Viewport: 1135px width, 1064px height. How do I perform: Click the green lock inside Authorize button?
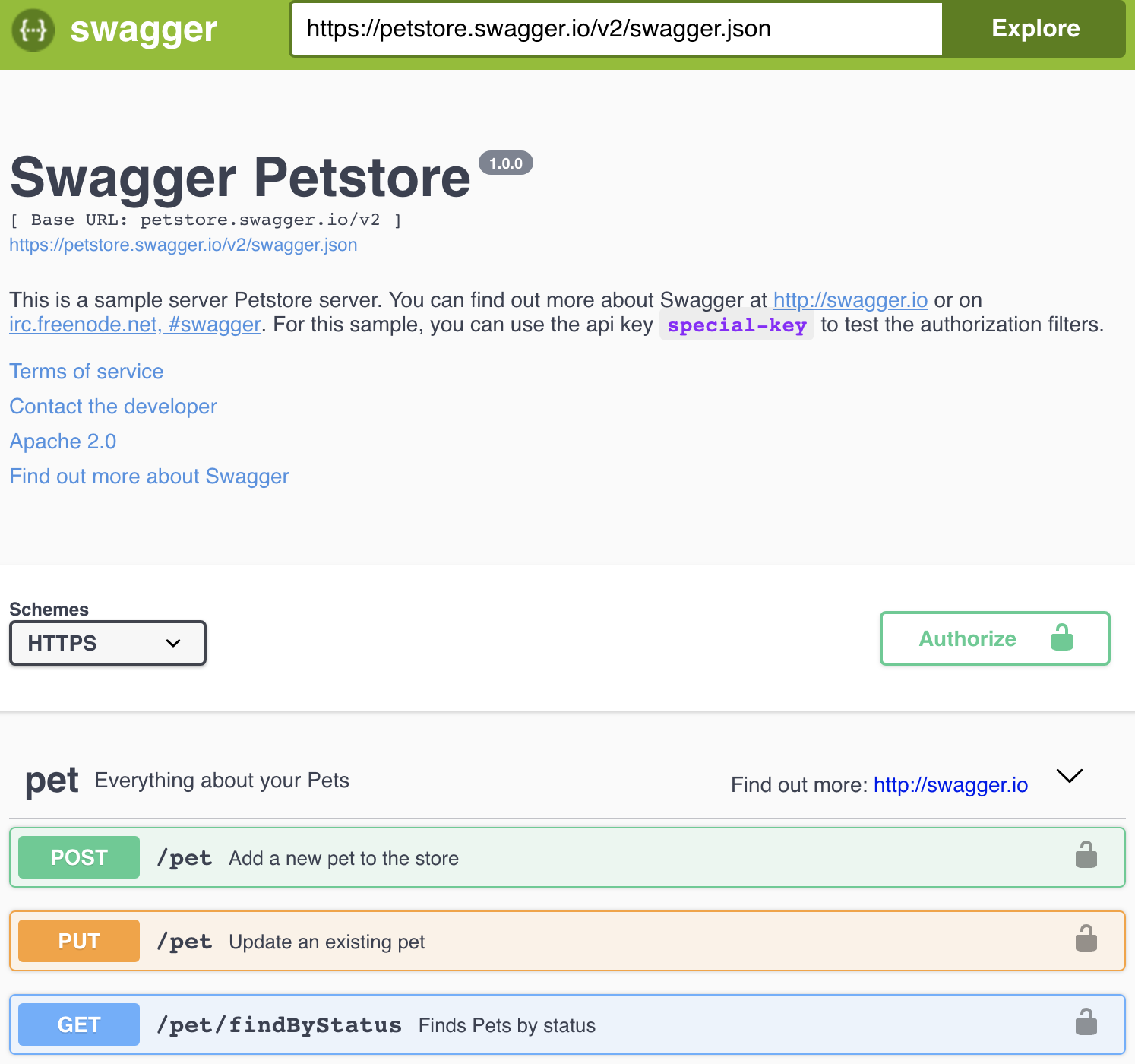[x=1061, y=638]
